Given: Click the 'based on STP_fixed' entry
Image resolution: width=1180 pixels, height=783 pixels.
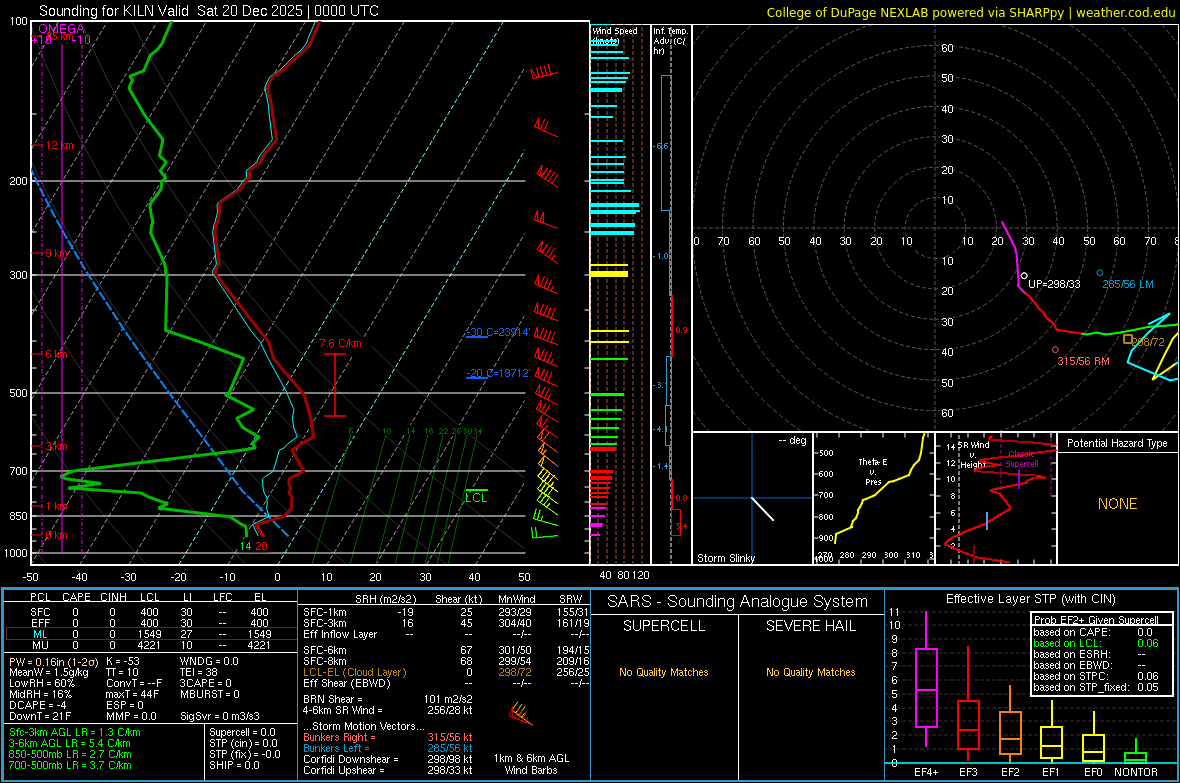Looking at the screenshot, I should point(1096,687).
